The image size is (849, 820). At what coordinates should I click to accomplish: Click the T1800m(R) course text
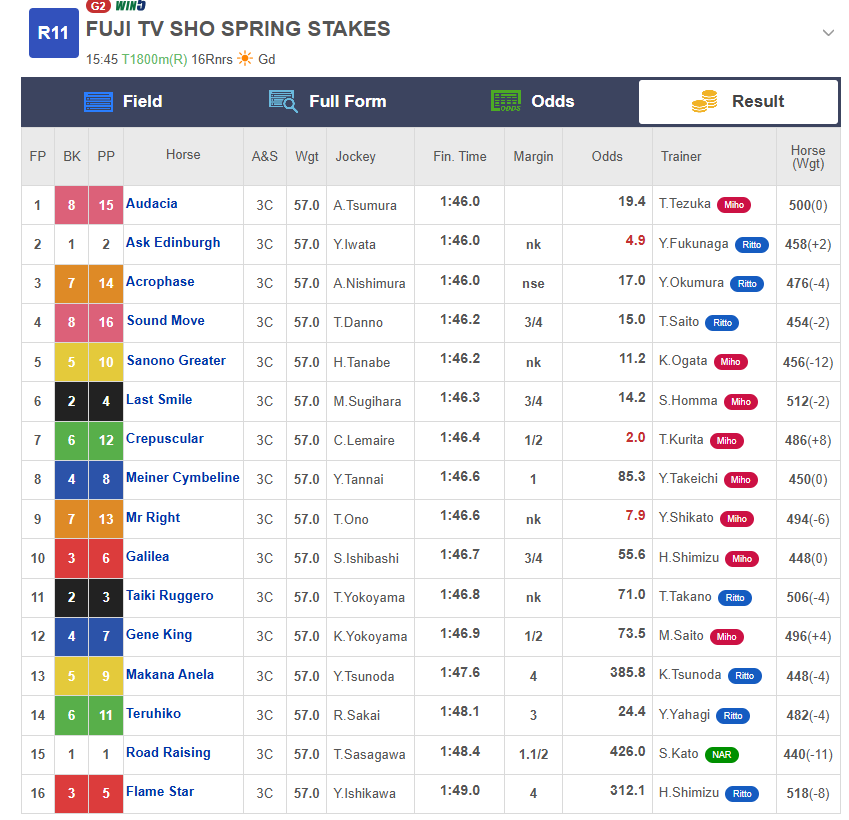(154, 59)
